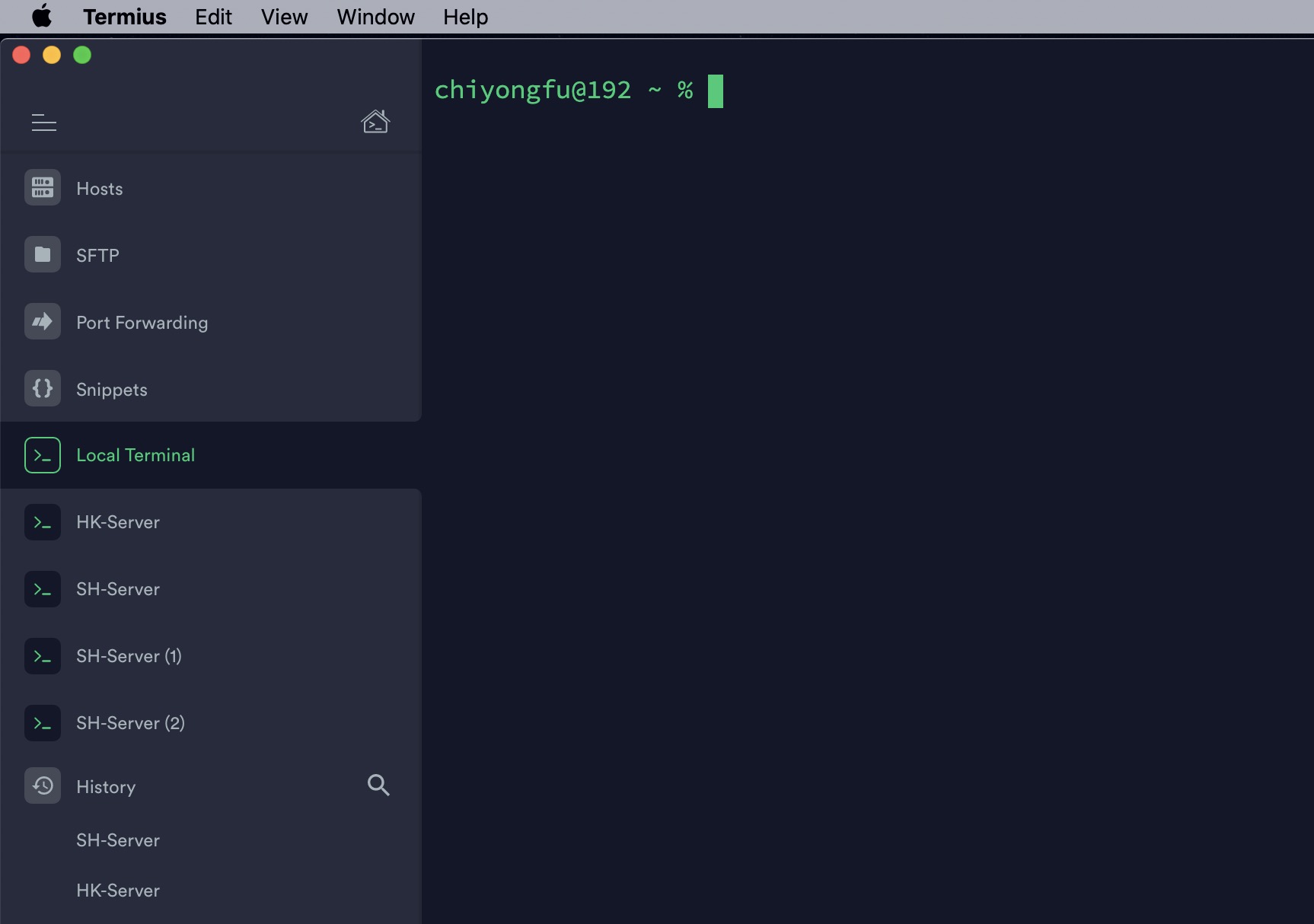This screenshot has width=1314, height=924.
Task: Select the Local Terminal tab label
Action: 136,455
